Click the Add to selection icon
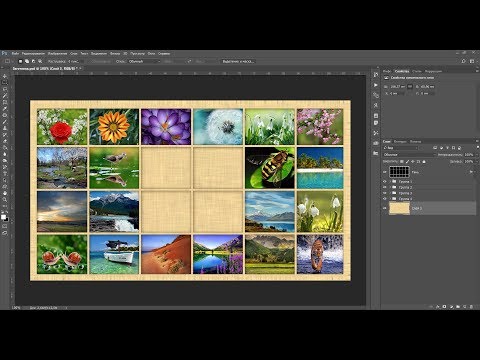 [27, 61]
